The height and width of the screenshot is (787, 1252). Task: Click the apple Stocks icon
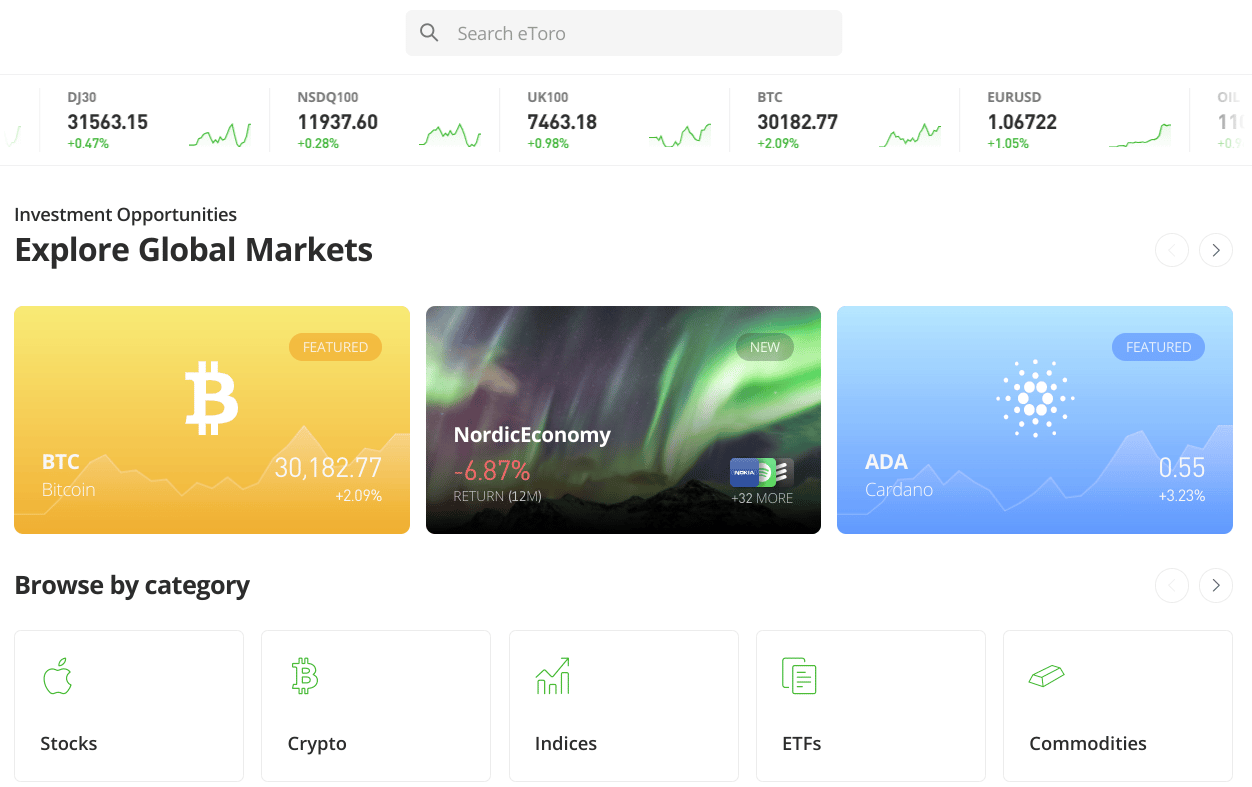click(x=58, y=676)
